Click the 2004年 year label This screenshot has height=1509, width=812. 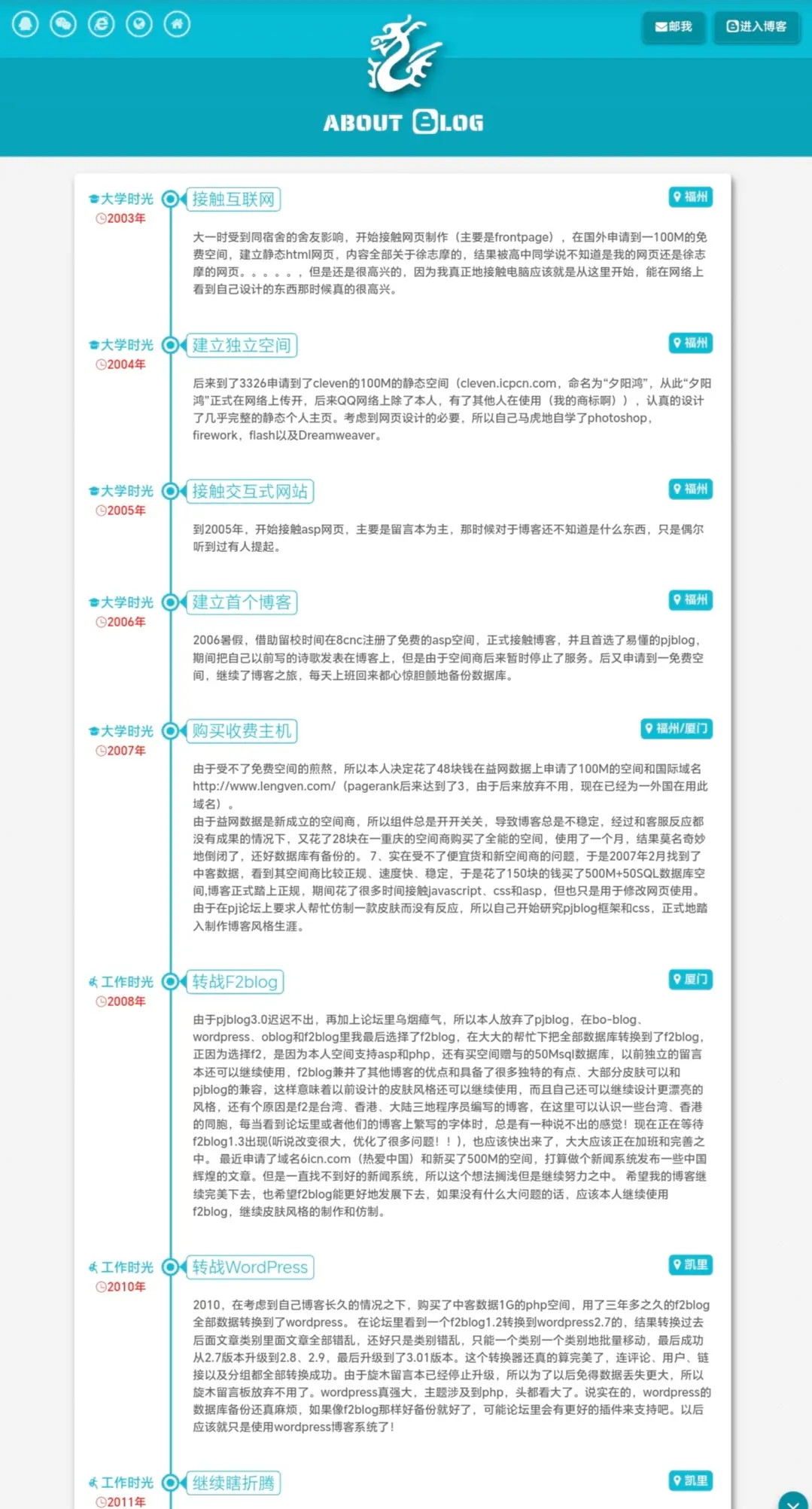coord(121,364)
